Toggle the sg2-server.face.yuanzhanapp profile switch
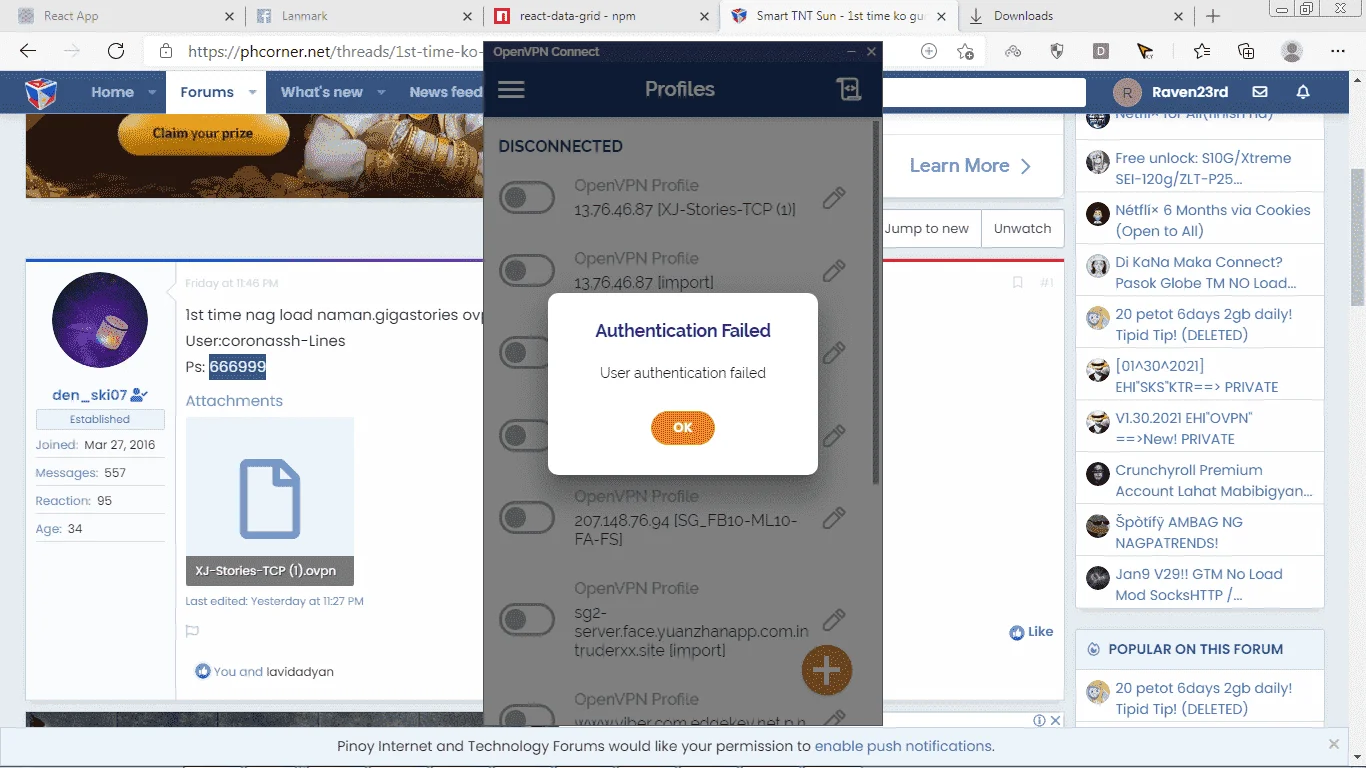 click(x=527, y=620)
